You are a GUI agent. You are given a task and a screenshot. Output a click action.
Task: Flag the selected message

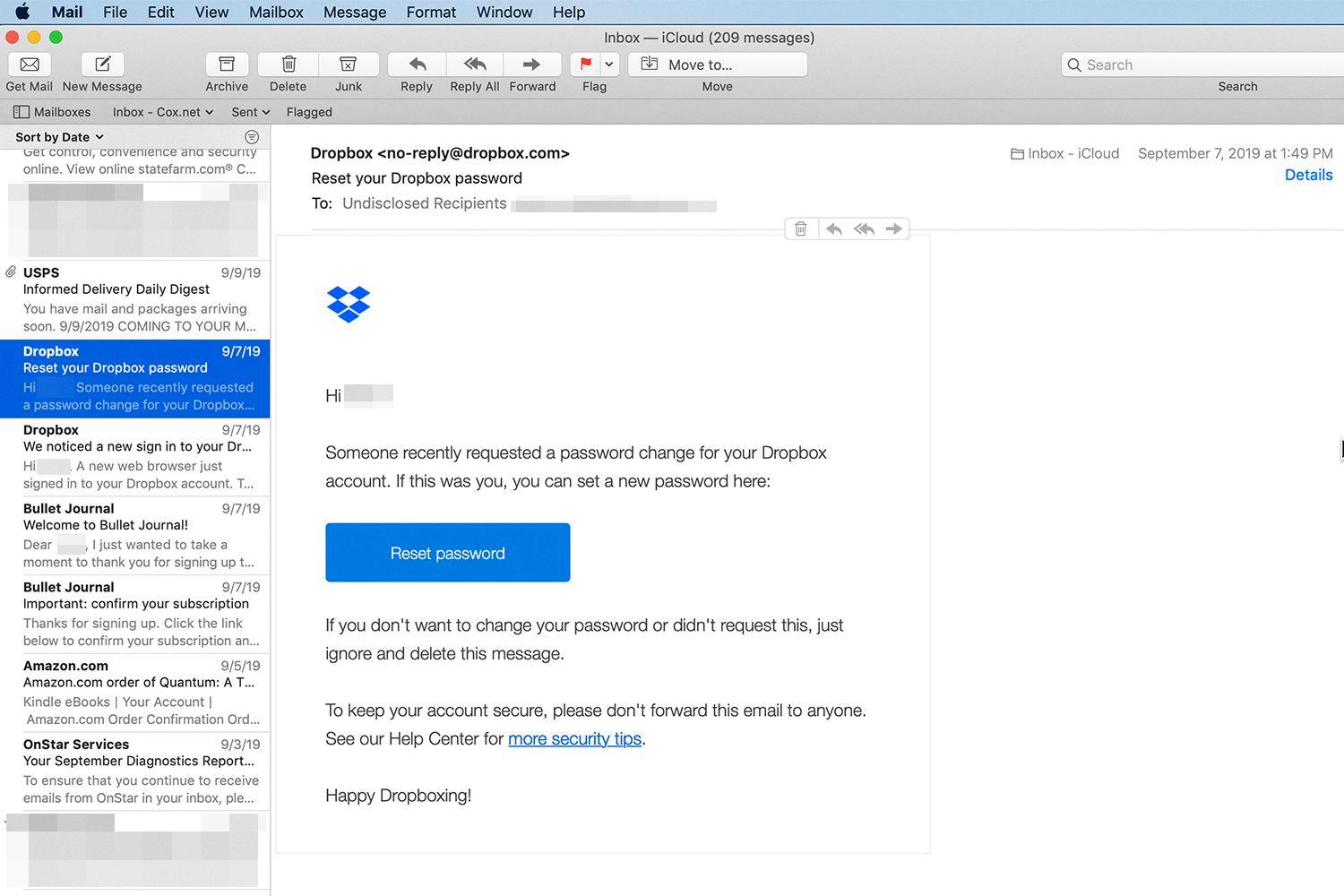pos(586,65)
